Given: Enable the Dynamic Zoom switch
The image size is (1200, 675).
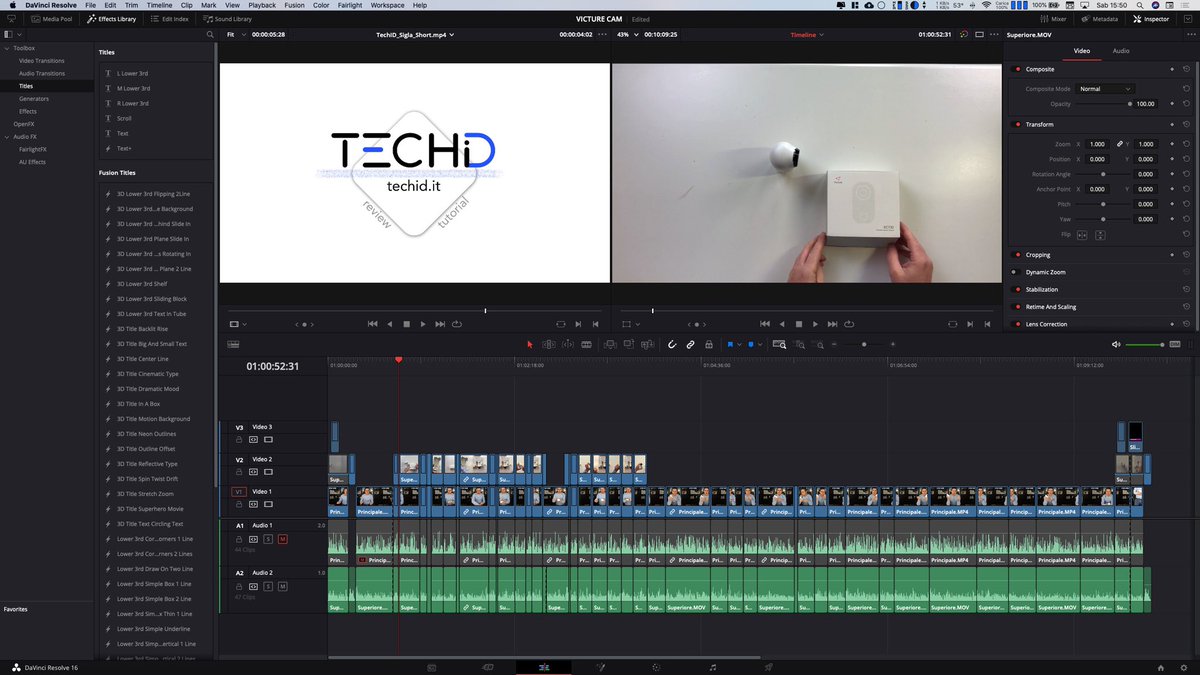Looking at the screenshot, I should tap(1014, 272).
